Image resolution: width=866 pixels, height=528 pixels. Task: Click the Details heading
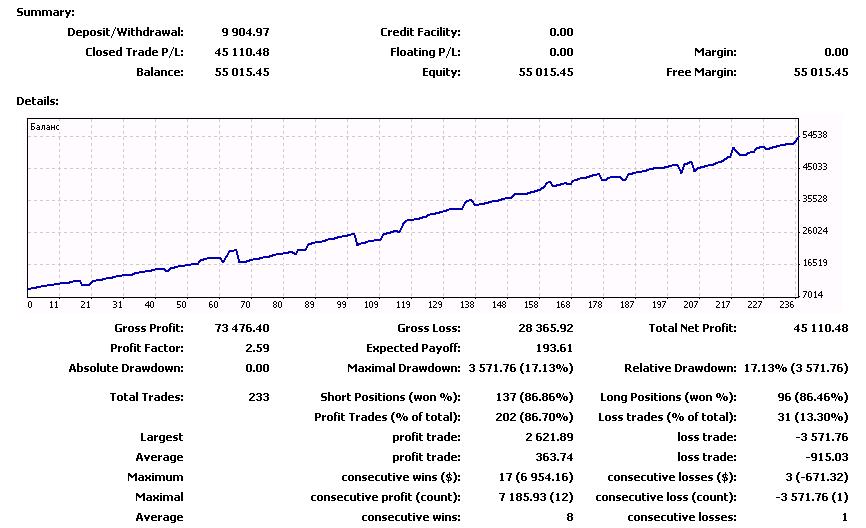click(38, 101)
